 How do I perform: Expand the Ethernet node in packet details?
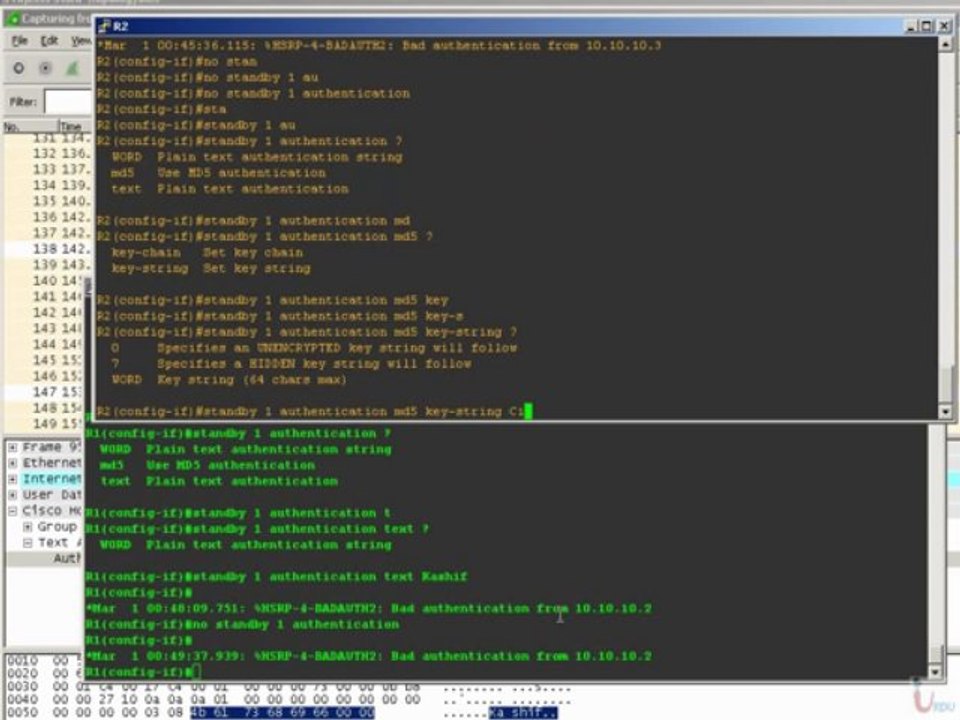tap(13, 463)
